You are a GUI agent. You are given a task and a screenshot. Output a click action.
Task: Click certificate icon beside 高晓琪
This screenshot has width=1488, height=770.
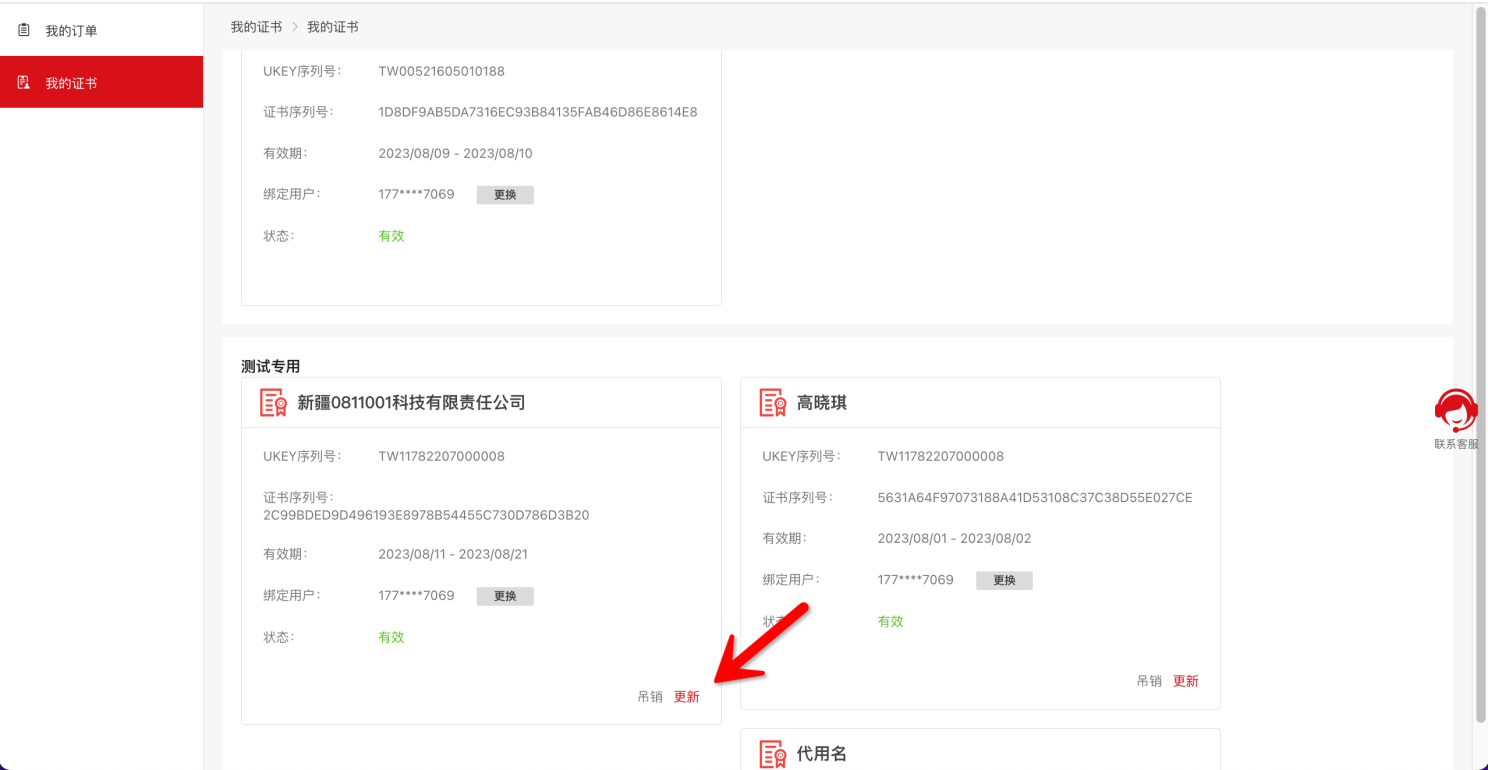pos(772,403)
